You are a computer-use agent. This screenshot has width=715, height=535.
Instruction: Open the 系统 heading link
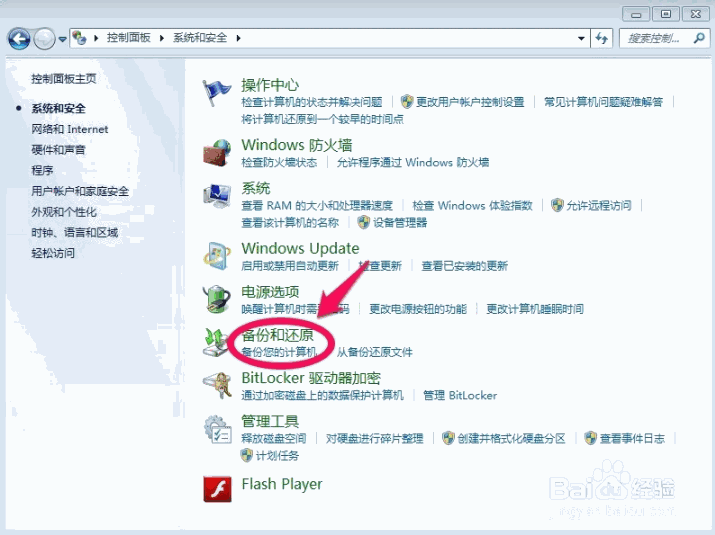click(x=255, y=188)
